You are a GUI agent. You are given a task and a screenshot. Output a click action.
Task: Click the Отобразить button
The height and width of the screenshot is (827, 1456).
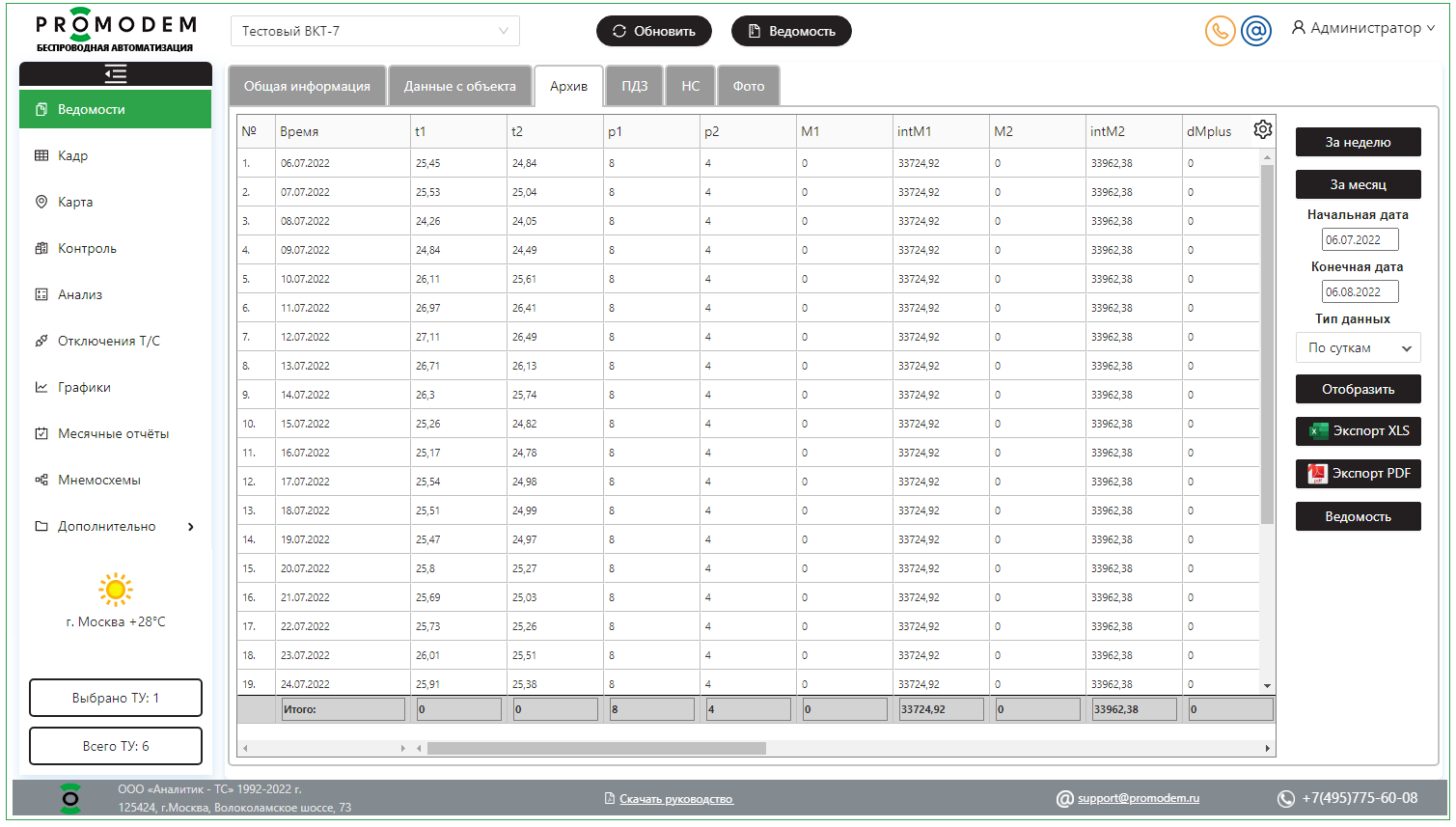pos(1358,389)
